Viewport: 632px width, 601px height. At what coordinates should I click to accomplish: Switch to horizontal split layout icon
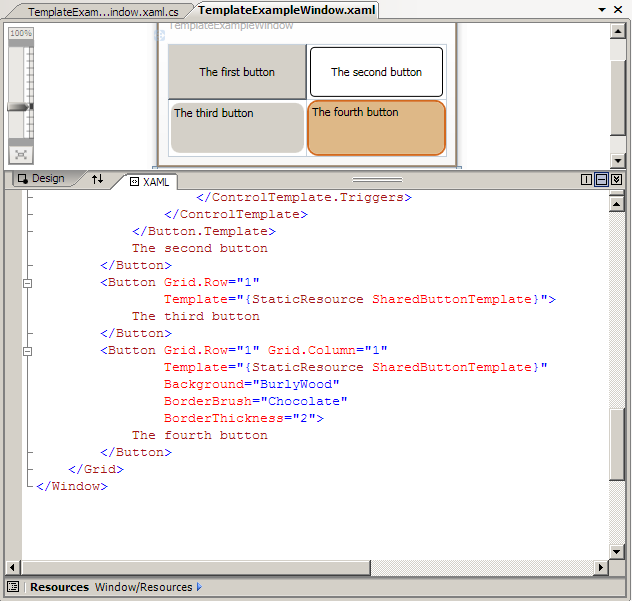click(x=601, y=179)
